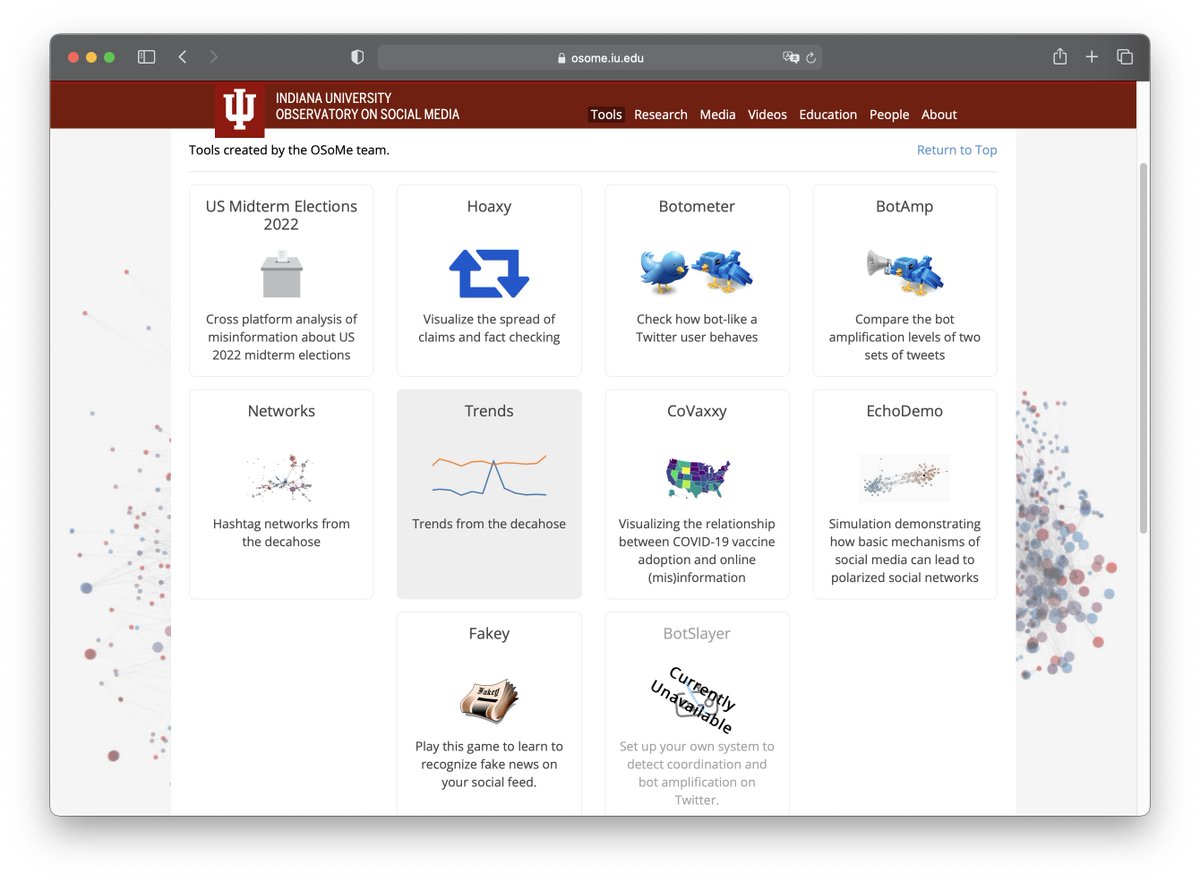
Task: Toggle the Safari sidebar button
Action: (x=146, y=57)
